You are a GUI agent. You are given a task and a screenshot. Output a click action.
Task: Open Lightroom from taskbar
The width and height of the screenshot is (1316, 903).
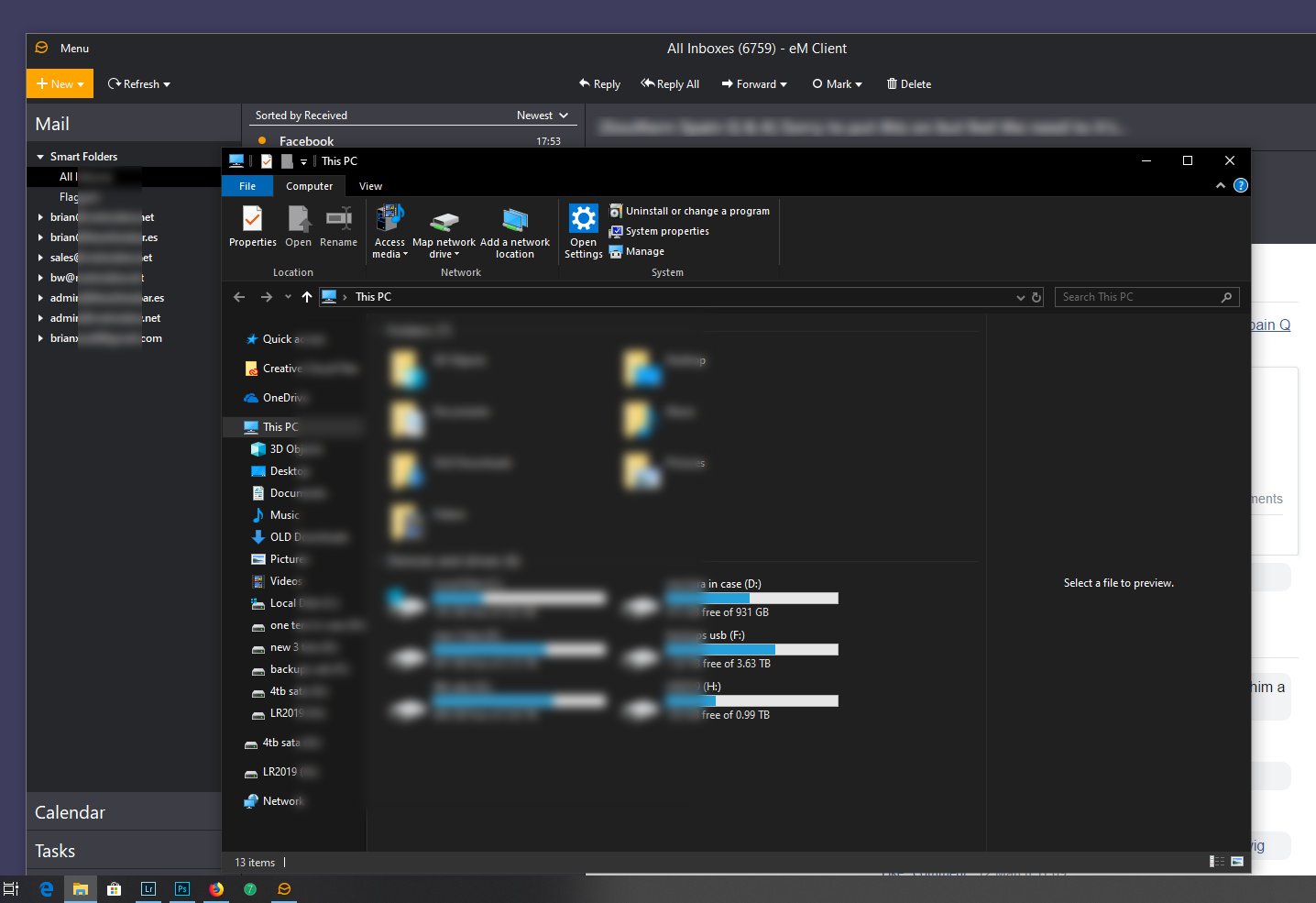148,888
